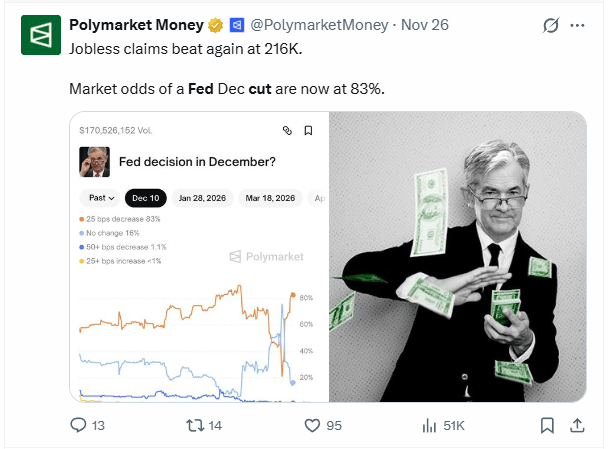Share the post via upload icon
The height and width of the screenshot is (449, 616).
click(577, 425)
